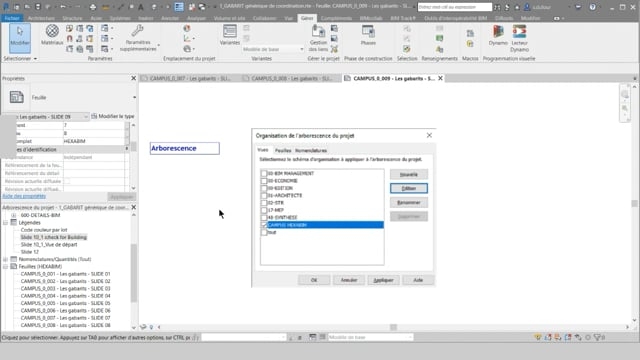Click Annuler in the organisation dialog

click(349, 280)
